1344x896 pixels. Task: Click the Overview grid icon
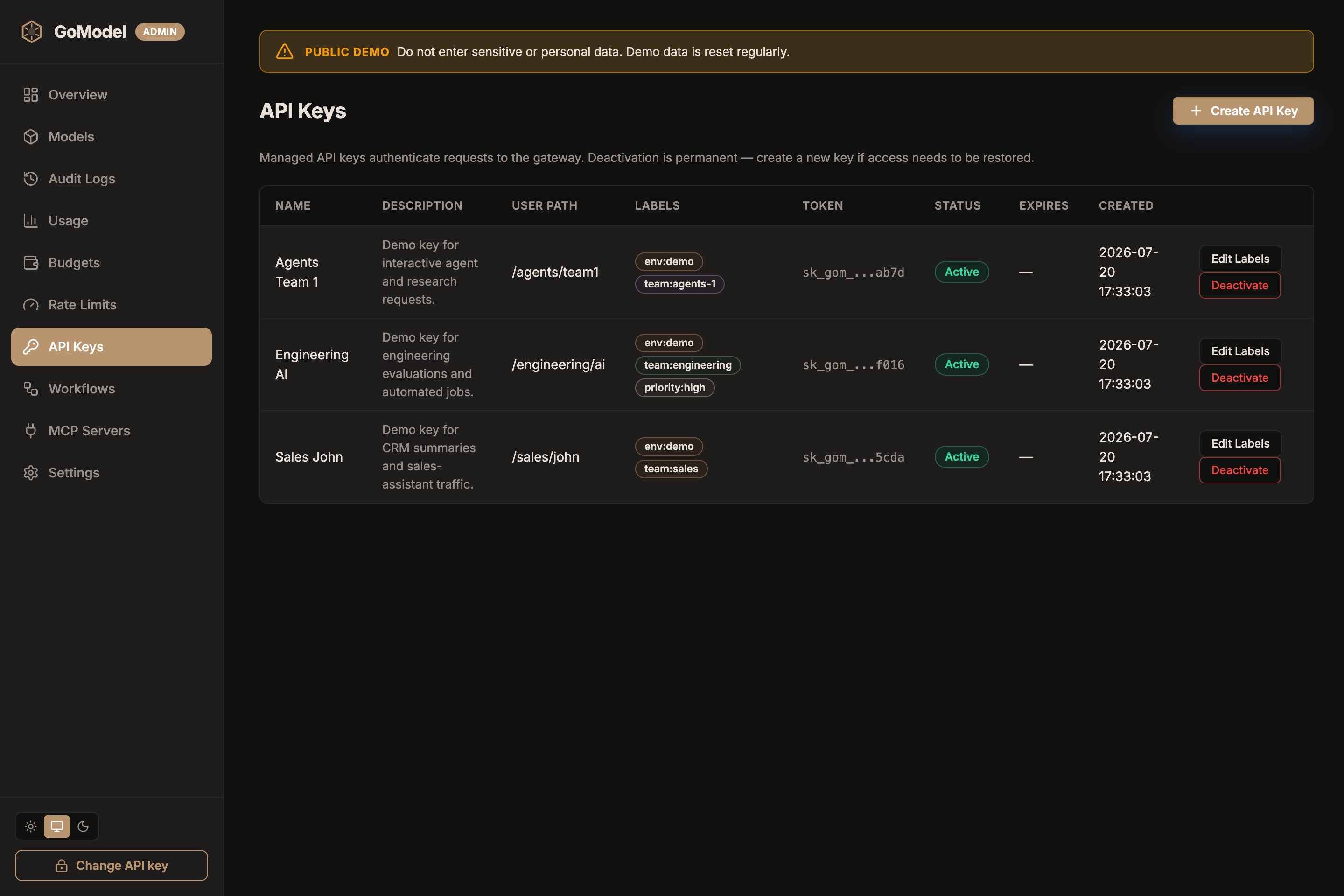click(x=31, y=94)
